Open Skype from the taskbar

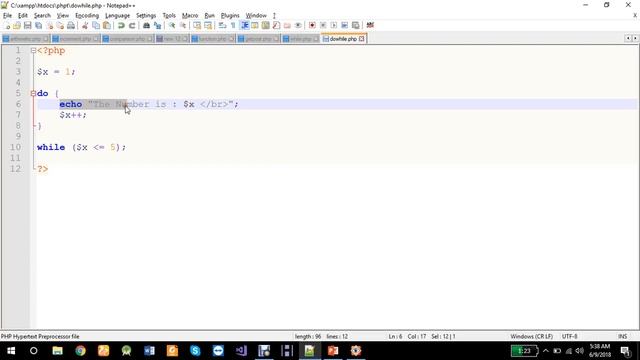(195, 351)
